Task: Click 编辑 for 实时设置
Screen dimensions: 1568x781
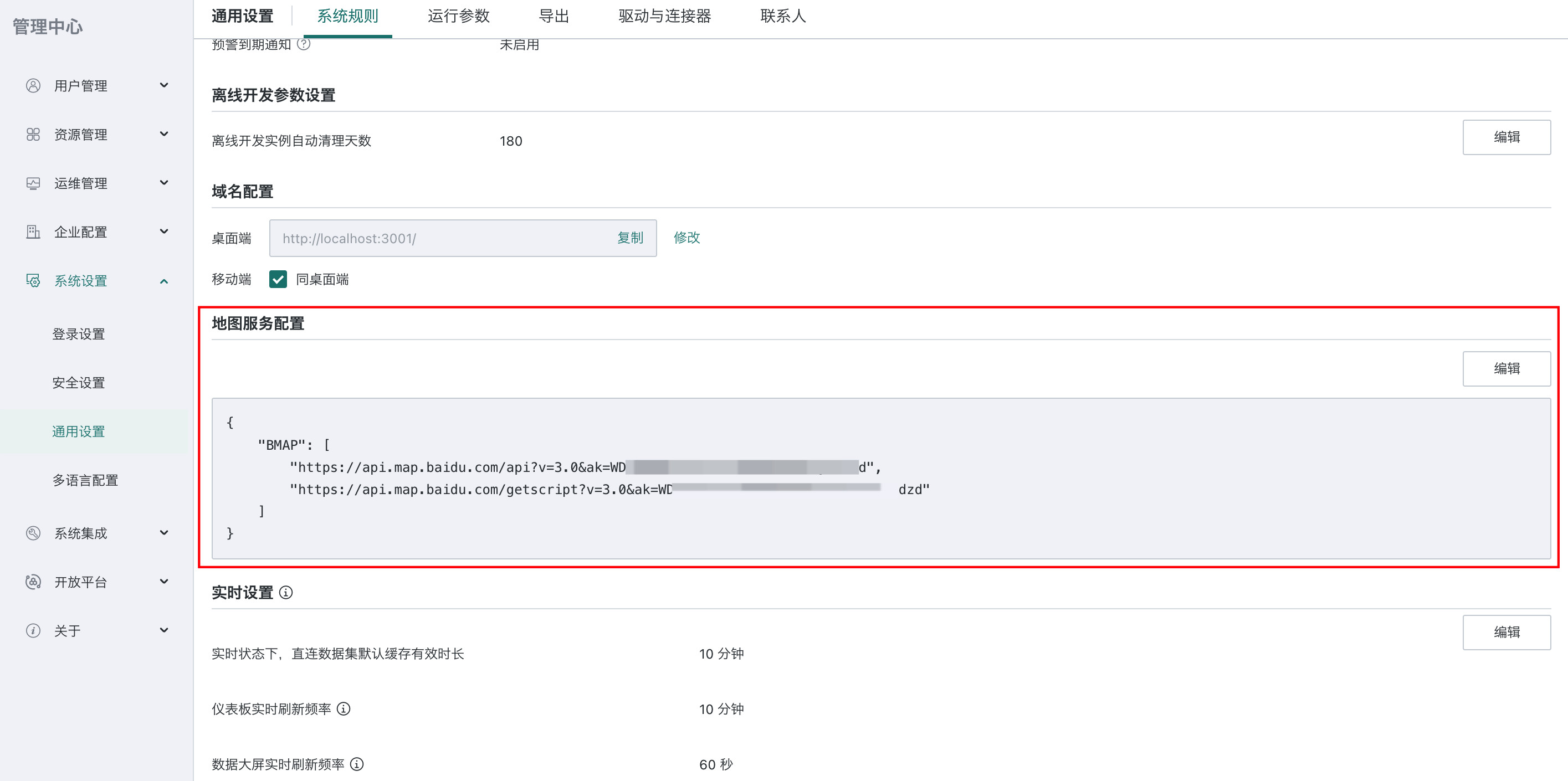Action: [x=1506, y=632]
